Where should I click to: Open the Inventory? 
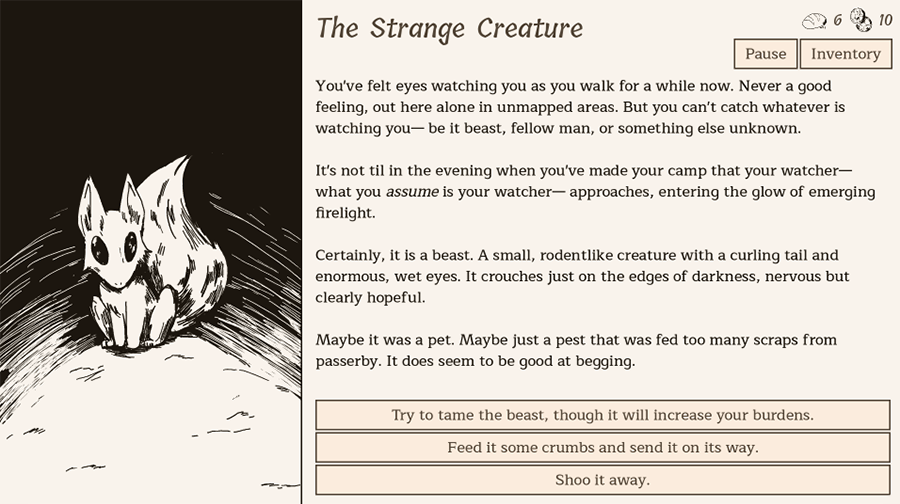[845, 54]
